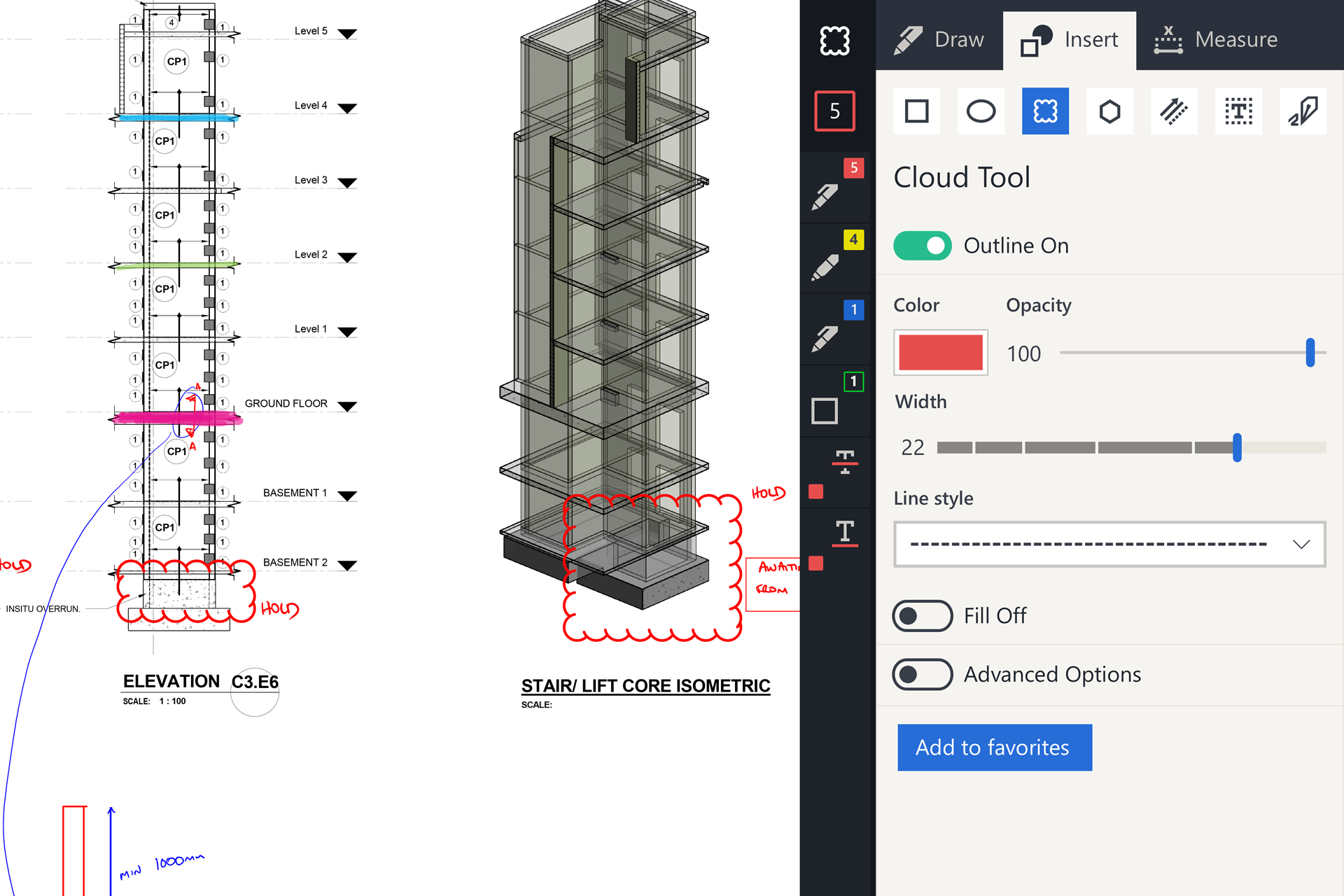Open the Line style dropdown
The height and width of the screenshot is (896, 1344).
click(1109, 544)
